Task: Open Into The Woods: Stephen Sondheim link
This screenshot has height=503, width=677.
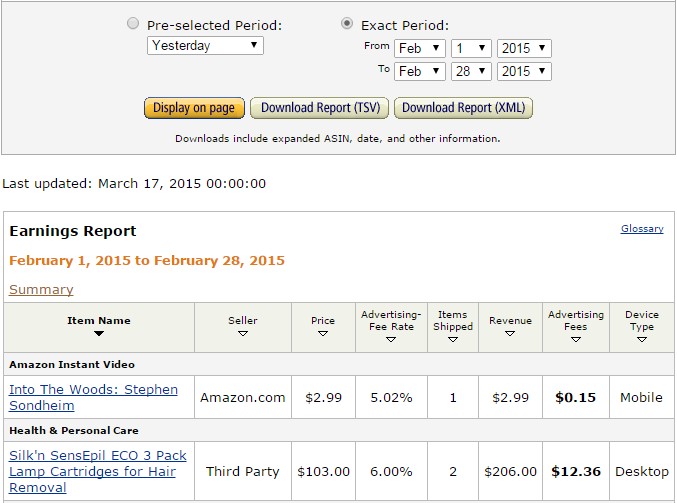Action: [93, 397]
